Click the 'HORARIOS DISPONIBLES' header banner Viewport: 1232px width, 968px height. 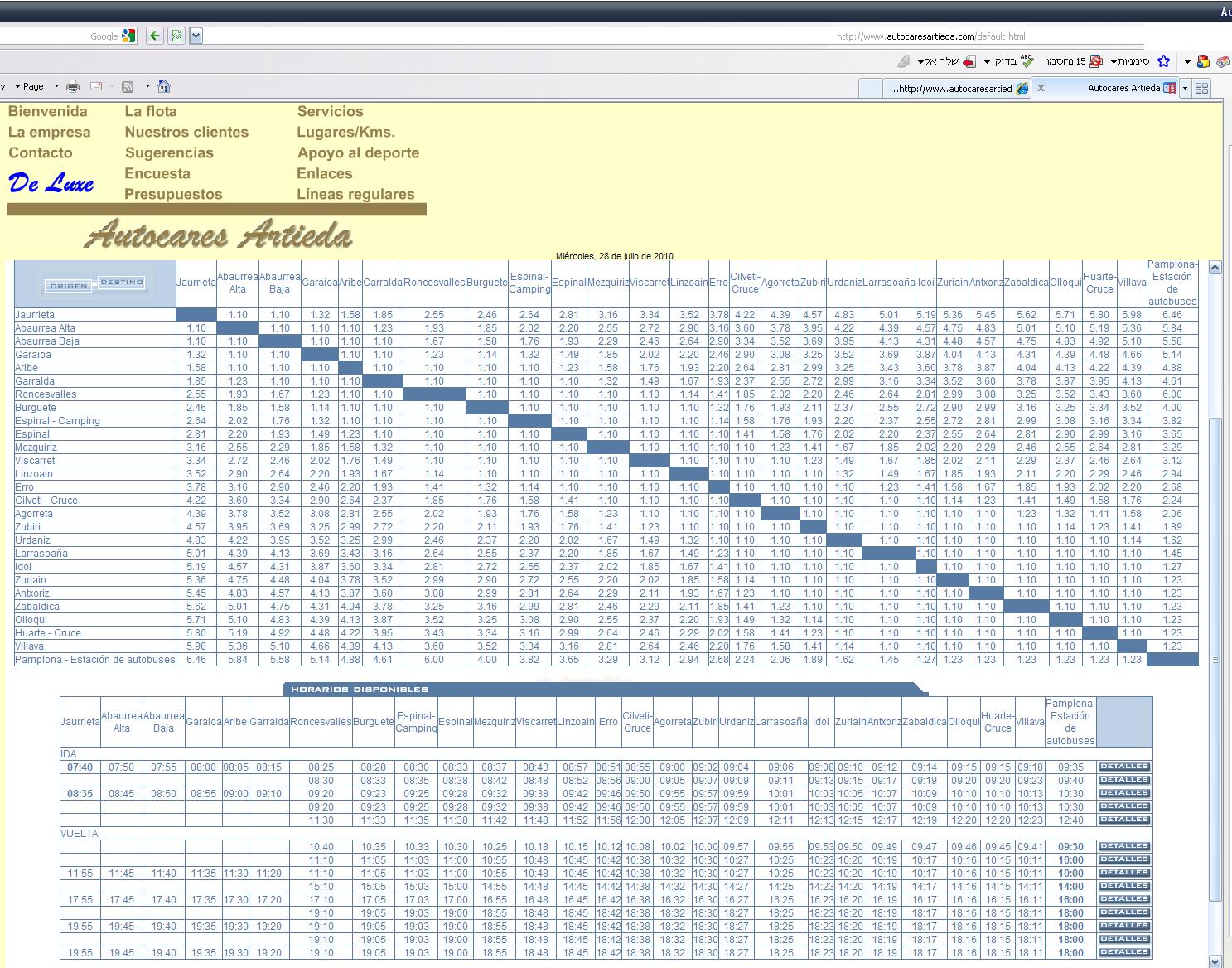605,689
